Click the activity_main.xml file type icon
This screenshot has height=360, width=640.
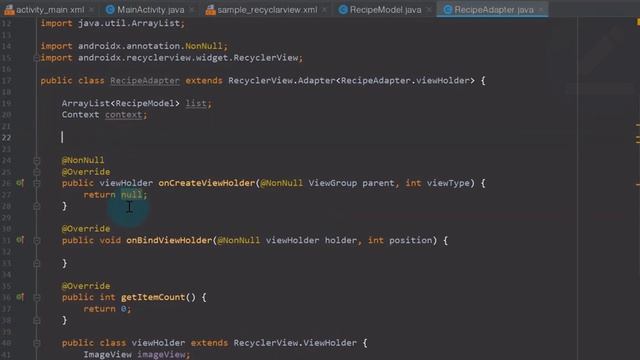coord(9,9)
